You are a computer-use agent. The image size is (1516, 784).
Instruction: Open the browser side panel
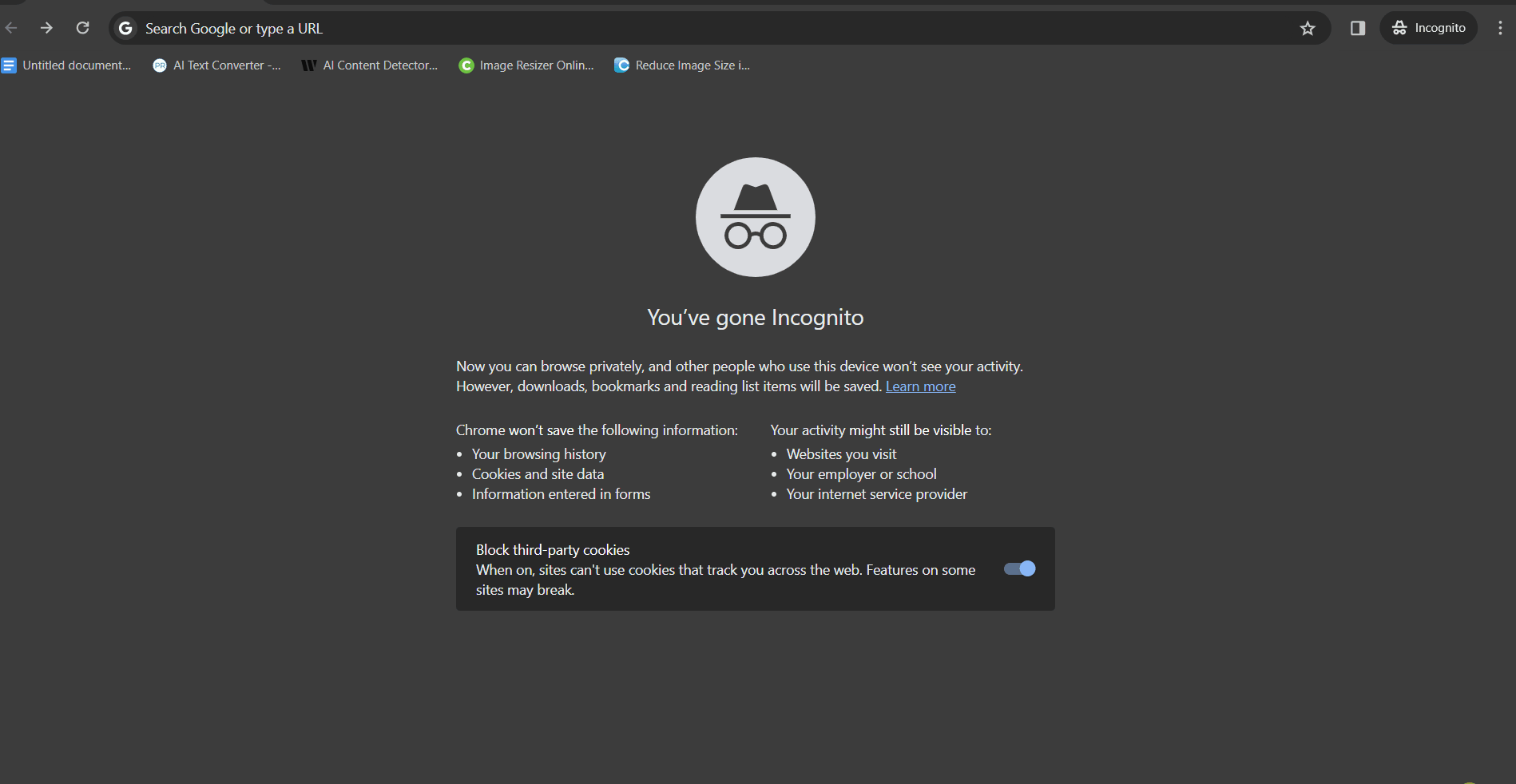(1358, 29)
